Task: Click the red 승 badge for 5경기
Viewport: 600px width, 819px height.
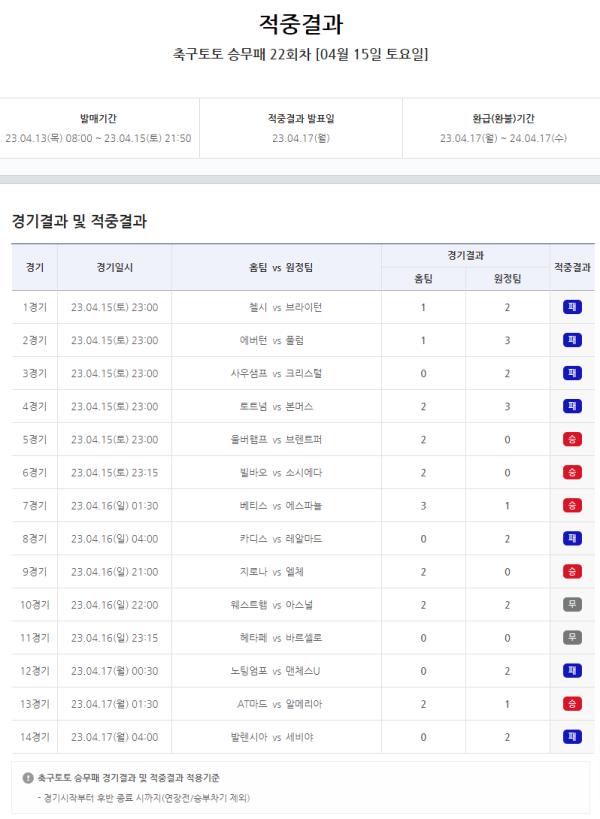Action: pos(572,439)
